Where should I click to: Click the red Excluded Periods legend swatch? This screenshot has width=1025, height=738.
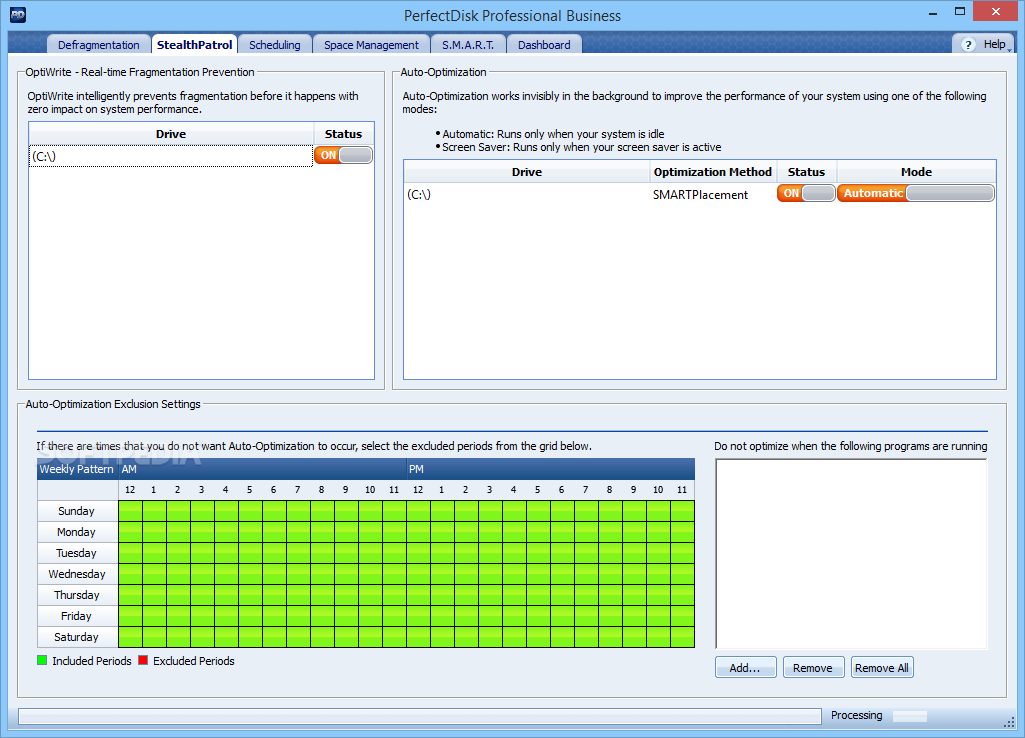143,660
